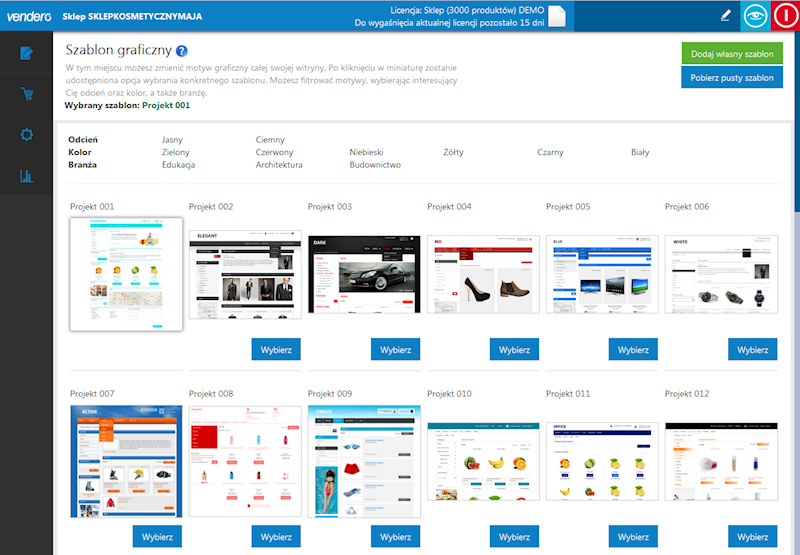Image resolution: width=800 pixels, height=555 pixels.
Task: Click Dodaj własny szablon button
Action: 732,54
